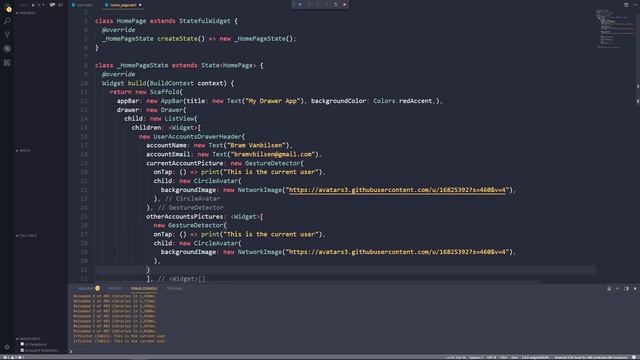Viewport: 640px width, 360px height.
Task: Close the bottom panel
Action: tap(635, 289)
